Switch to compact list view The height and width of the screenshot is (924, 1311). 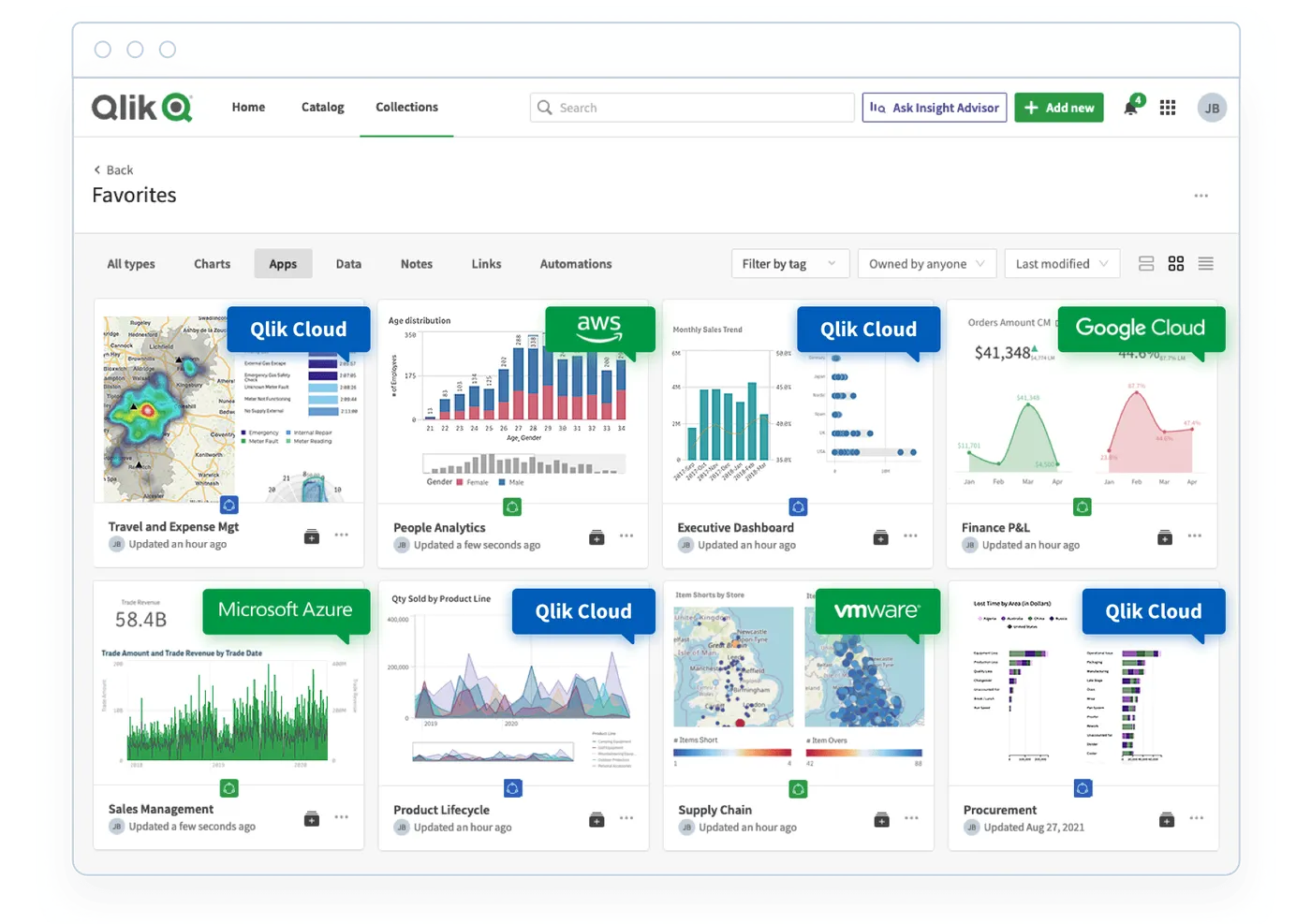coord(1206,264)
